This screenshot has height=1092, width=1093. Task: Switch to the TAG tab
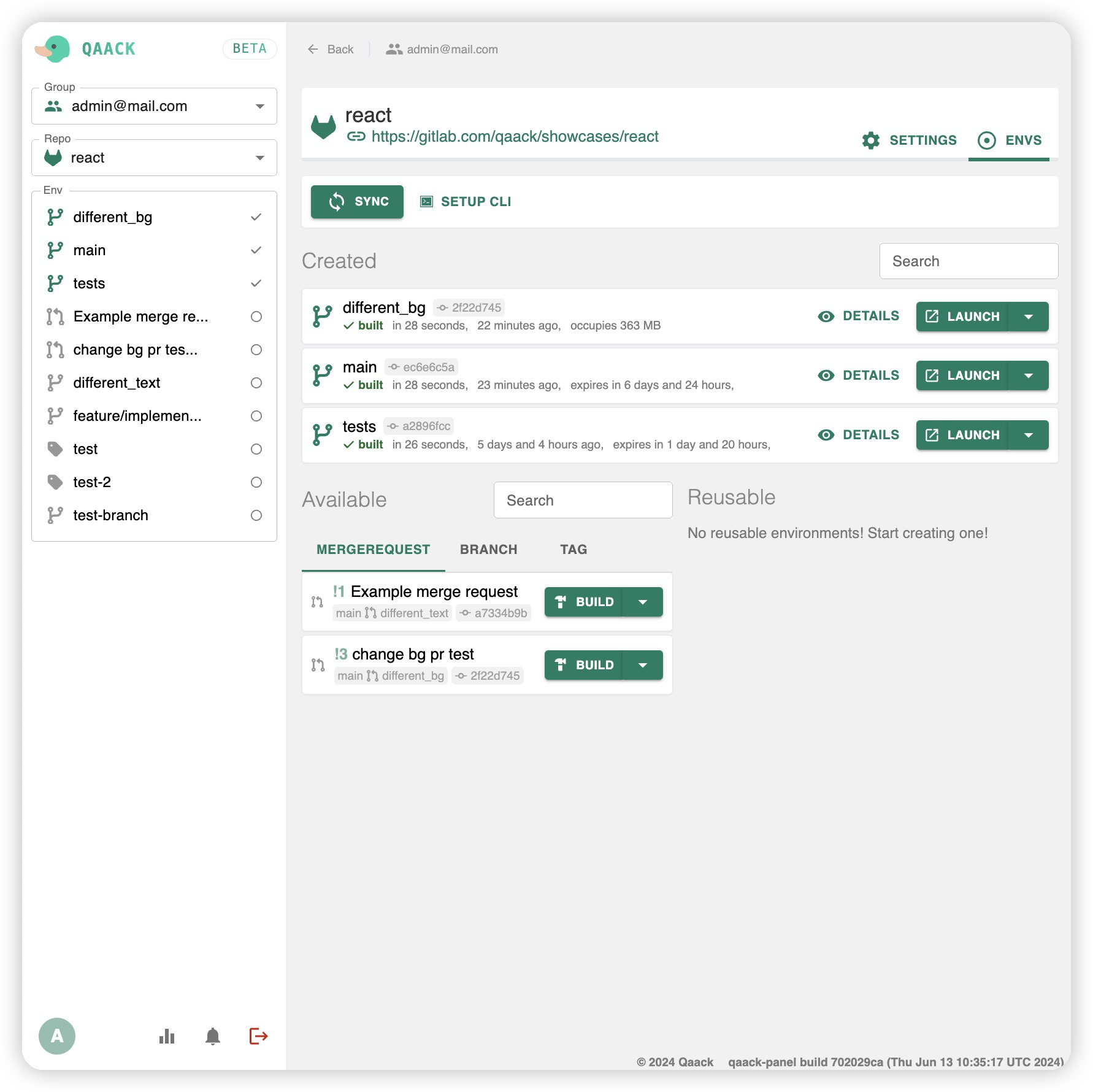[573, 550]
